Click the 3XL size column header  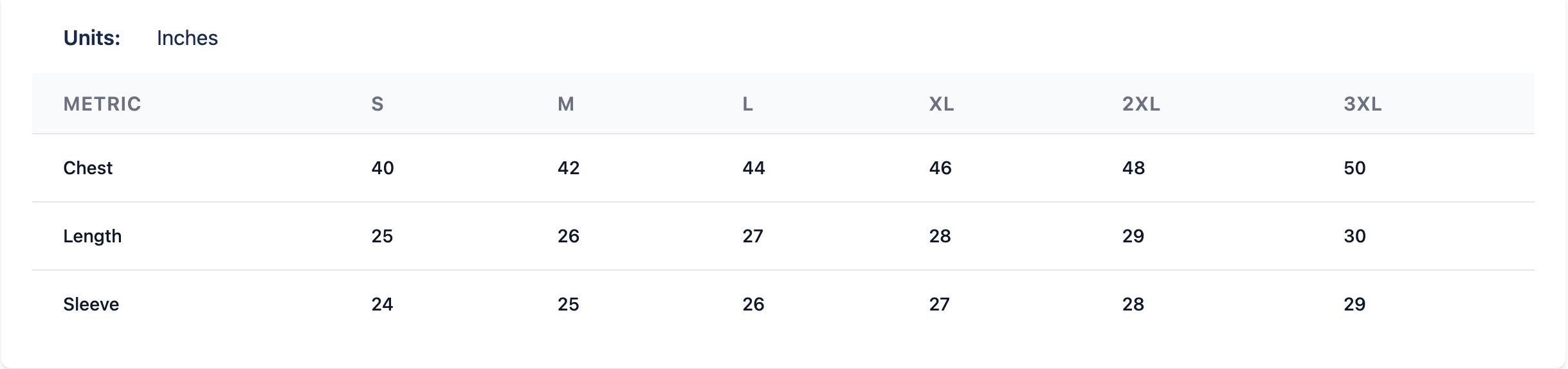click(x=1362, y=104)
